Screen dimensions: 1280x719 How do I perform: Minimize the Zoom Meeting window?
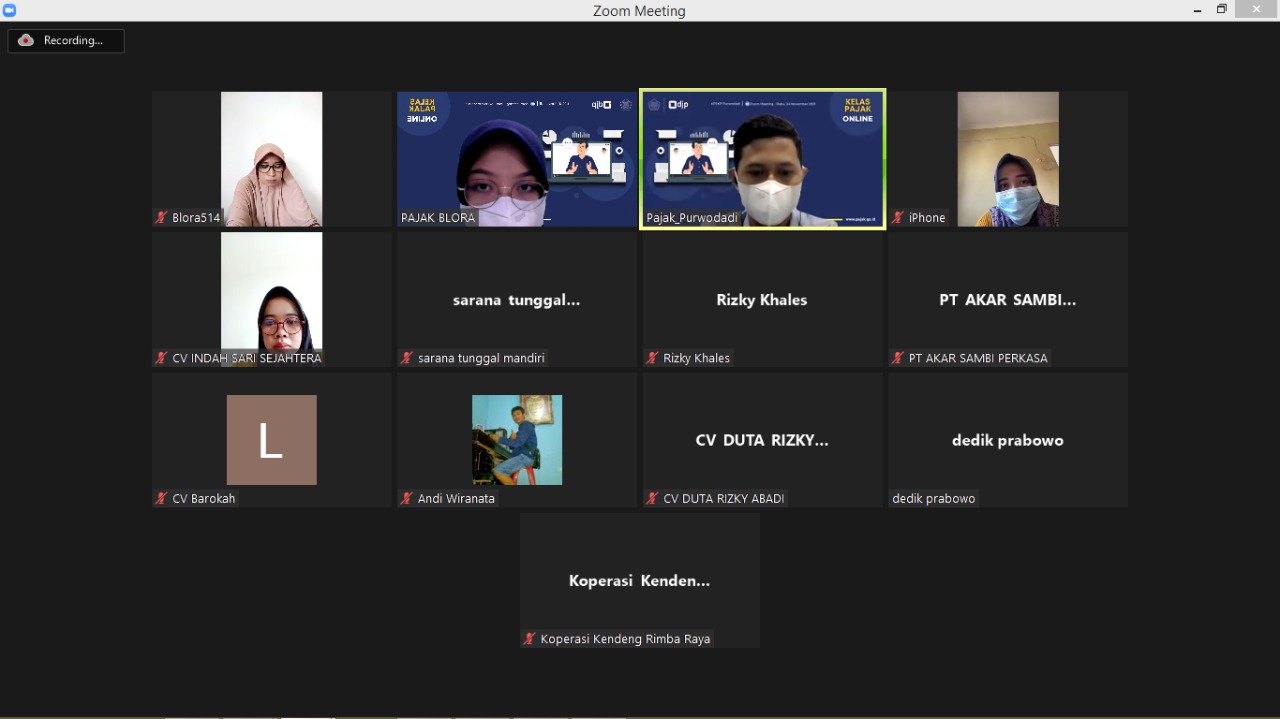[1197, 10]
